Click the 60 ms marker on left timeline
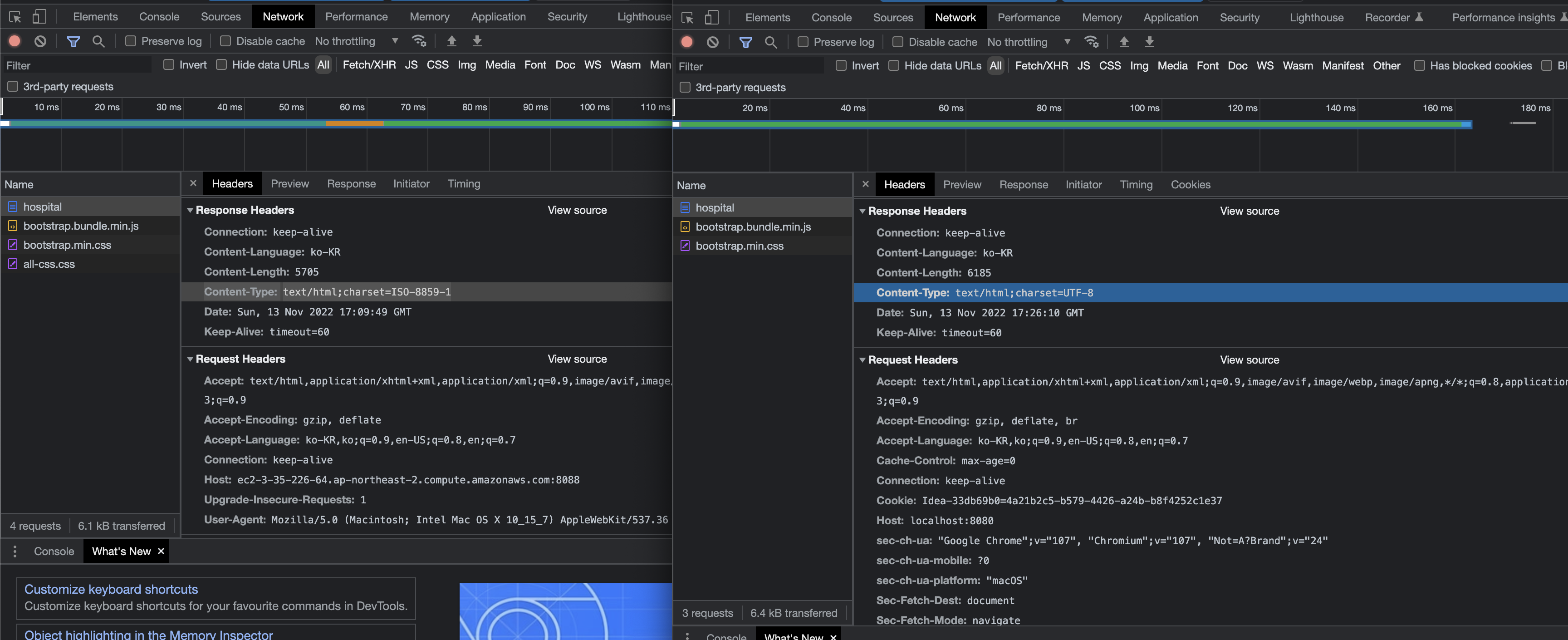Screen dimensions: 1568x640 click(x=352, y=107)
